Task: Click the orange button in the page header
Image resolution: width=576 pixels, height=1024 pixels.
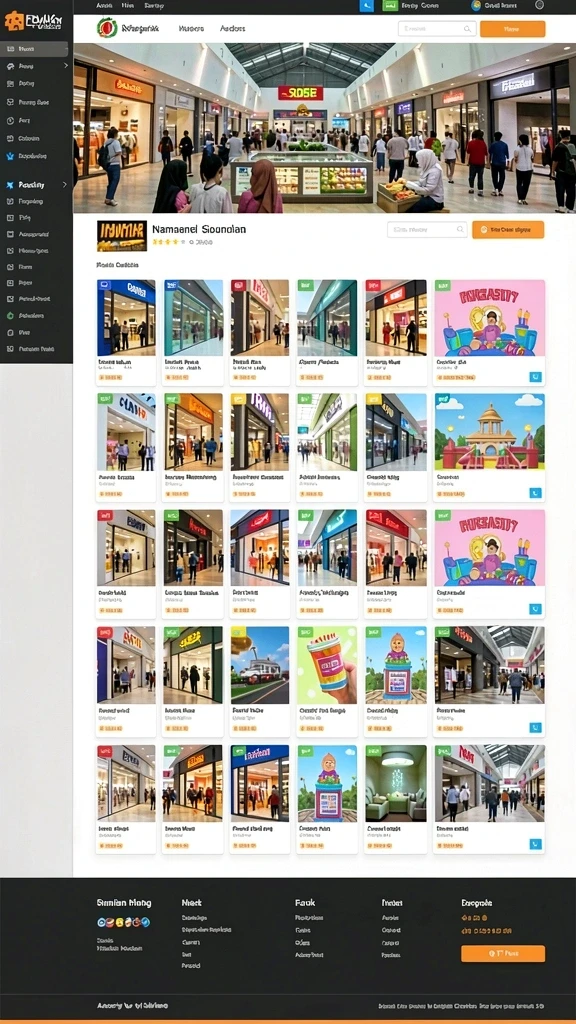Action: point(513,29)
